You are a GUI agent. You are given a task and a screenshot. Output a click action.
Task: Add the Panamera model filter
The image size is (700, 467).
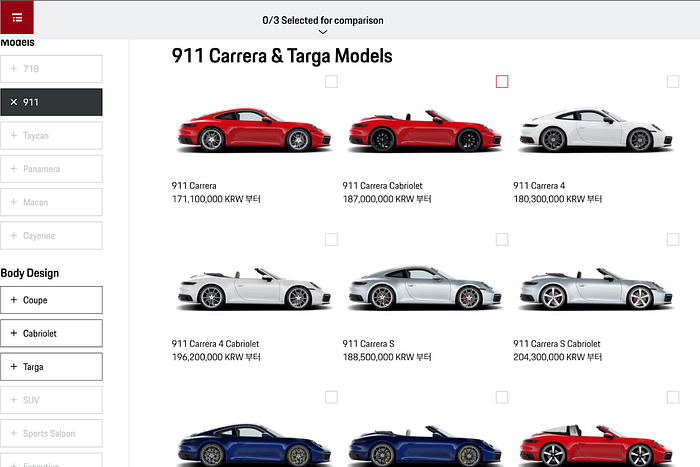[51, 169]
